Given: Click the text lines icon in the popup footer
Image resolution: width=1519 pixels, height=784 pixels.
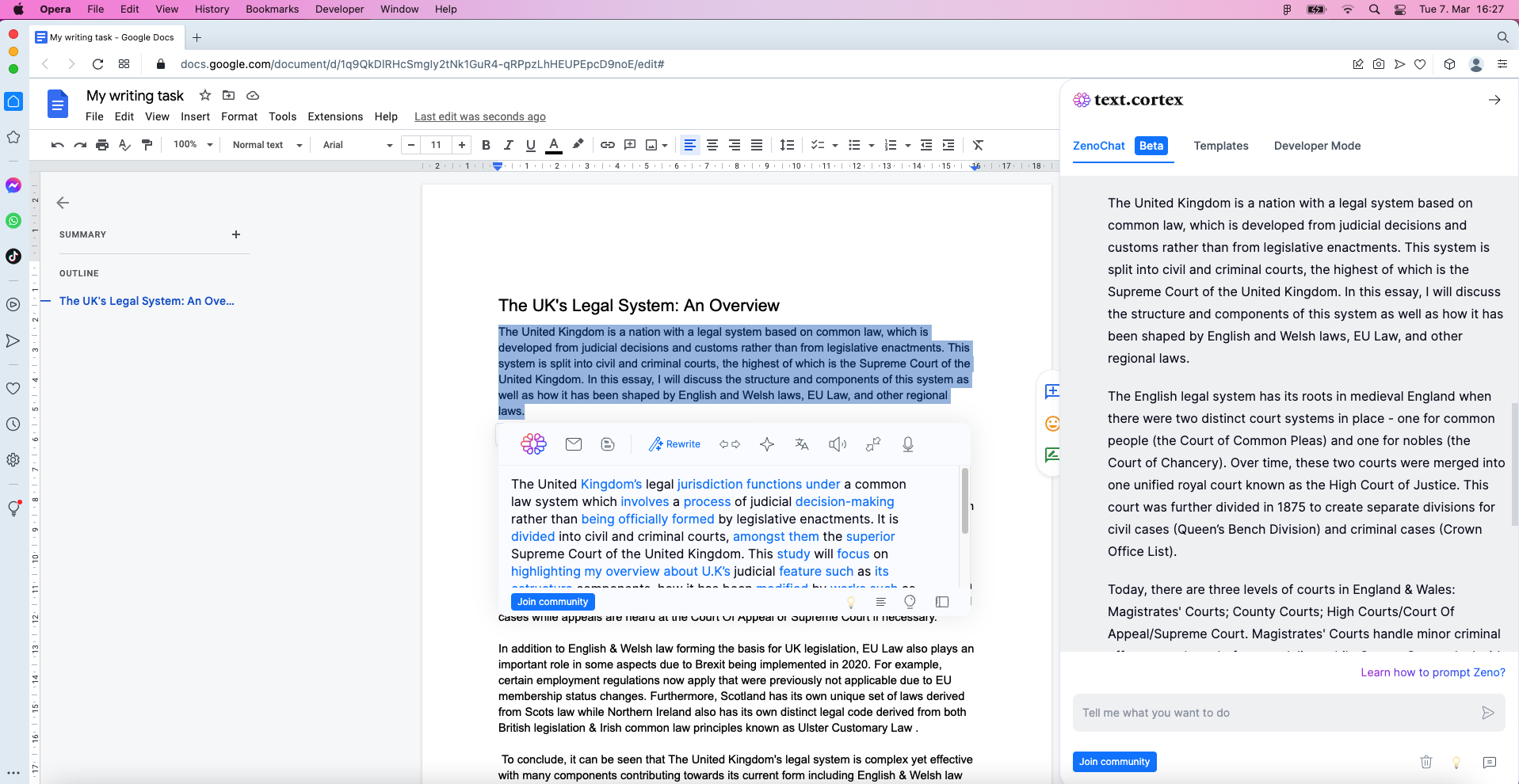Looking at the screenshot, I should click(880, 602).
